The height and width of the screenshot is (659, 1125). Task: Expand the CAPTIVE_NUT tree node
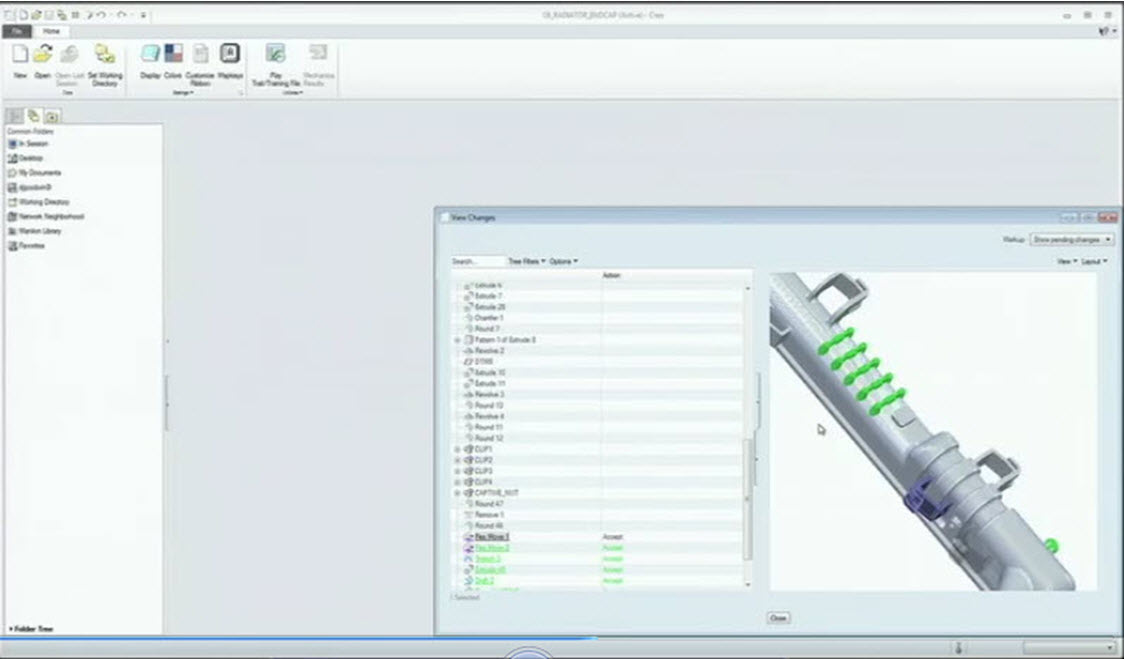pyautogui.click(x=457, y=493)
